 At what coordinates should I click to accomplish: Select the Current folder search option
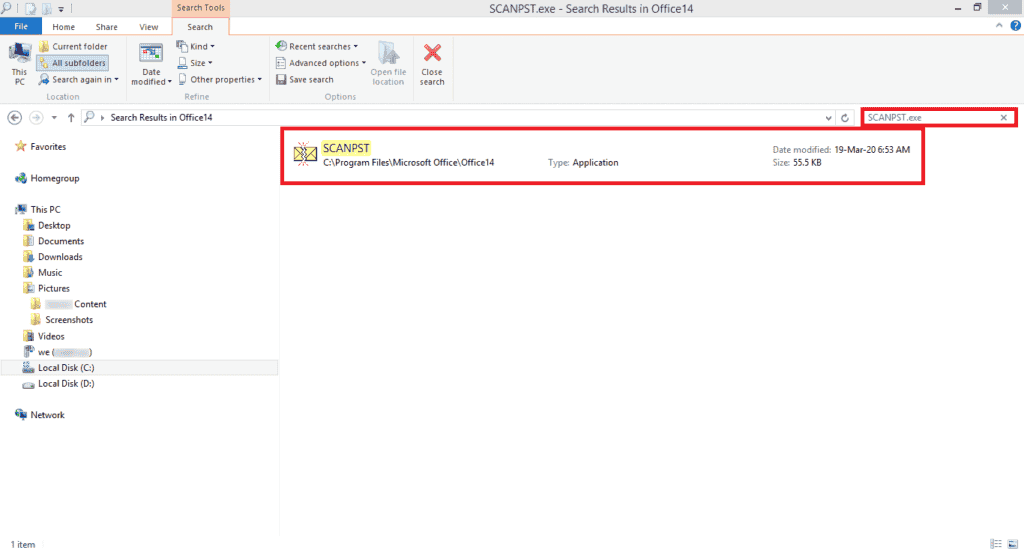tap(73, 47)
